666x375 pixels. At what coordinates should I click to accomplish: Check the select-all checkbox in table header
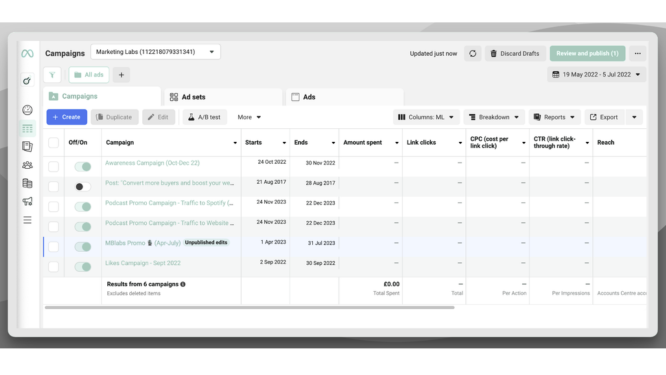coord(54,143)
